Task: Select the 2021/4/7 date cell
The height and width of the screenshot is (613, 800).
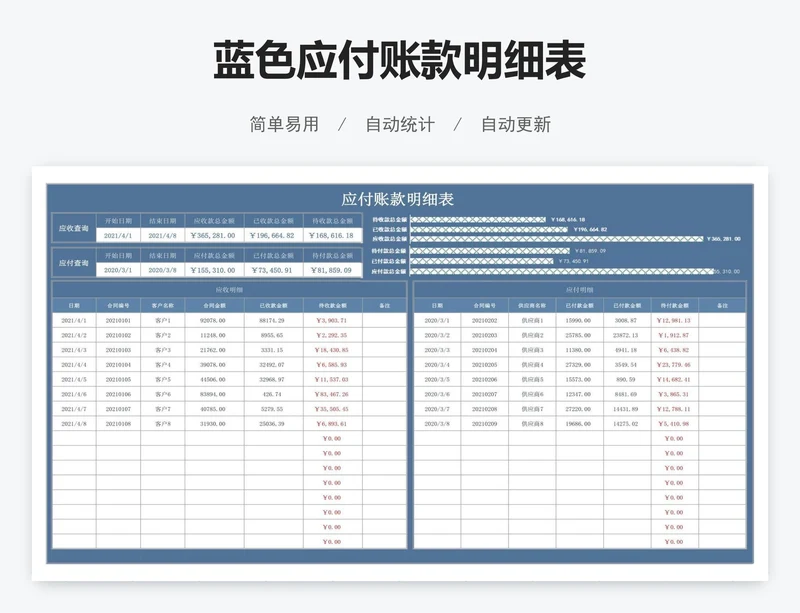Action: click(74, 409)
